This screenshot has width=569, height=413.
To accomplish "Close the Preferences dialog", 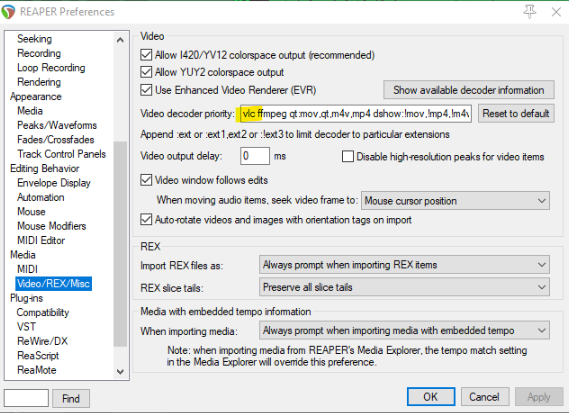I will [x=556, y=12].
